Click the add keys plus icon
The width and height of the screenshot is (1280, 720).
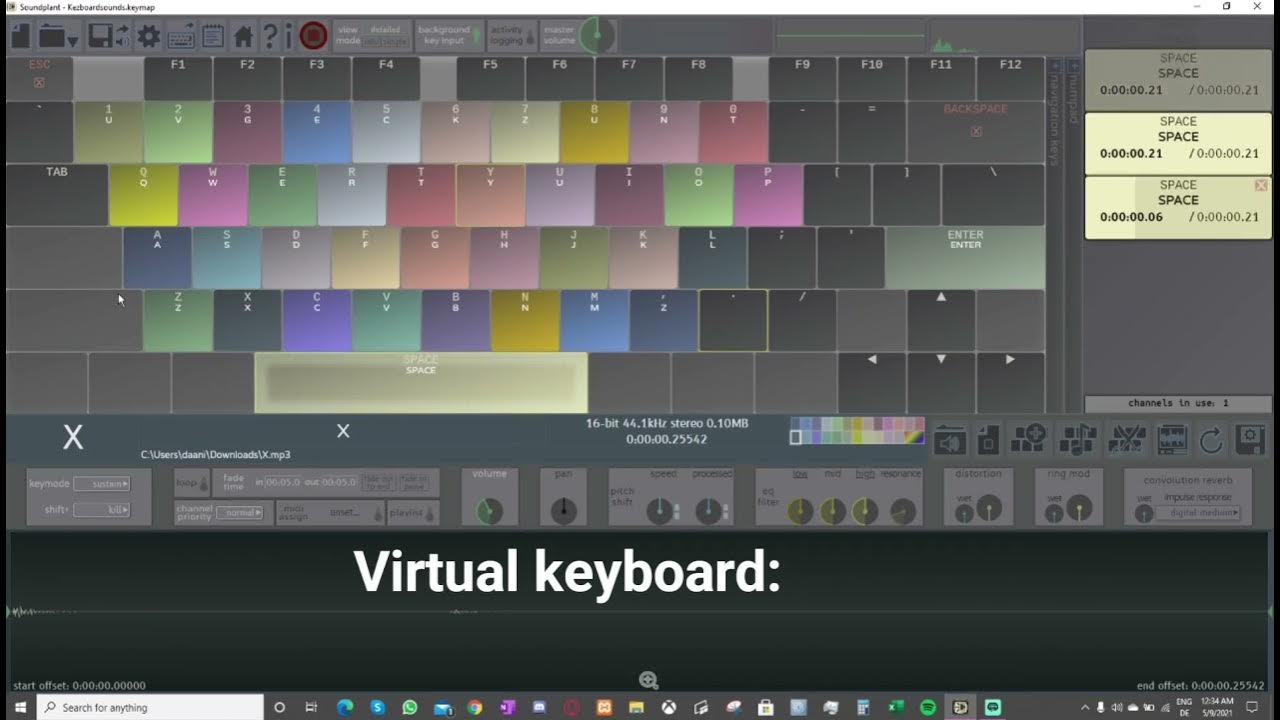tap(1029, 439)
